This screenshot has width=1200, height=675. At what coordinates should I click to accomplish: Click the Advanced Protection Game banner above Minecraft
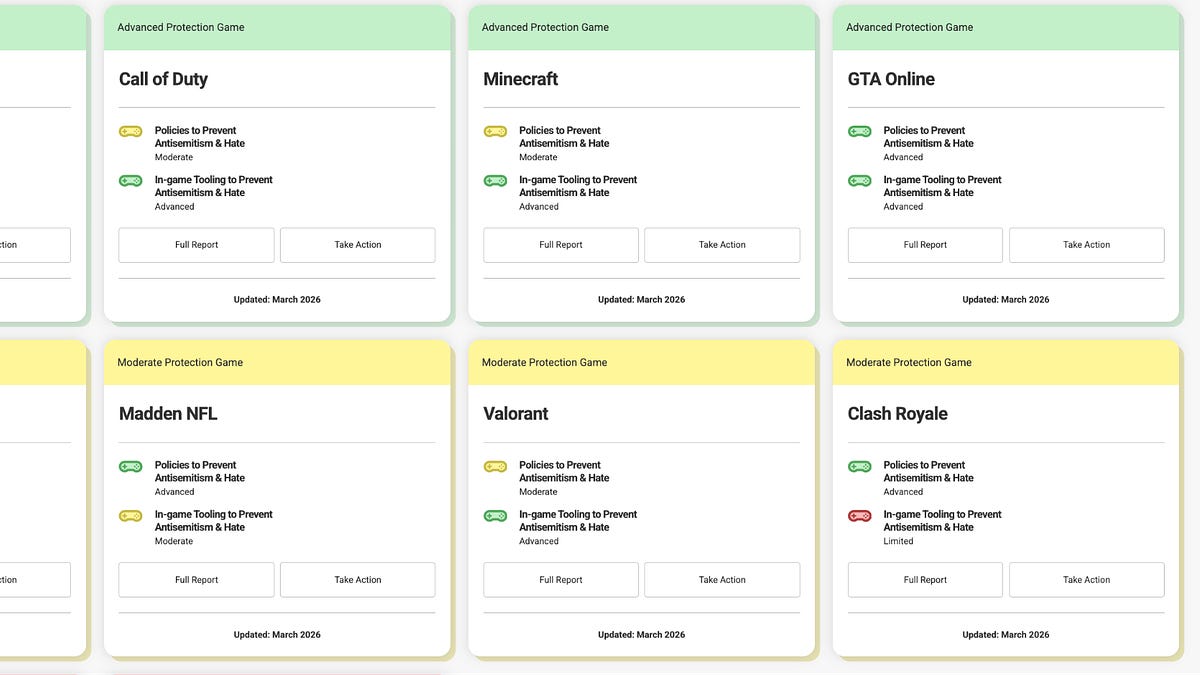click(642, 28)
